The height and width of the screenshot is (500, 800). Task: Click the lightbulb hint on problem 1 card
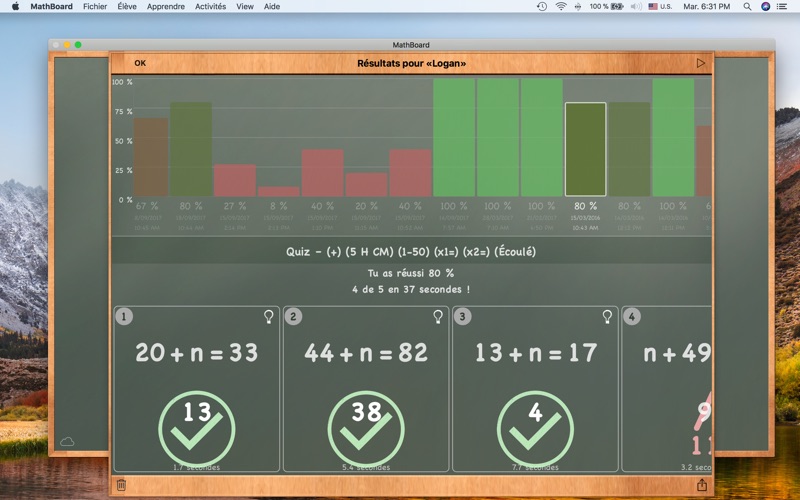click(x=268, y=317)
